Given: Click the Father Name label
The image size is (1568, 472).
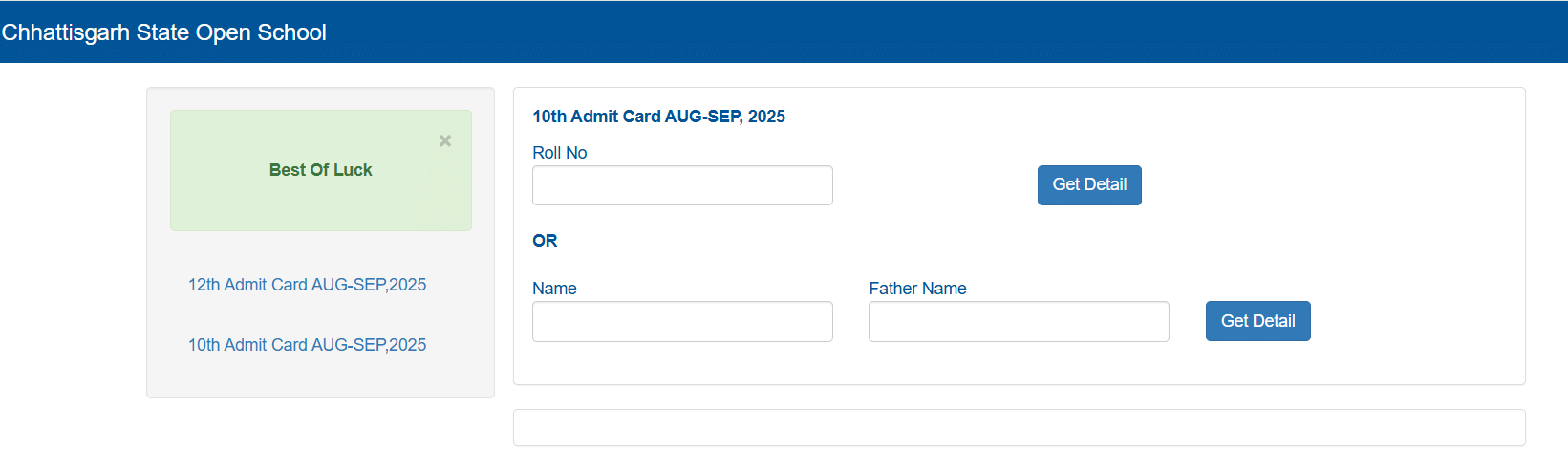Looking at the screenshot, I should tap(917, 289).
